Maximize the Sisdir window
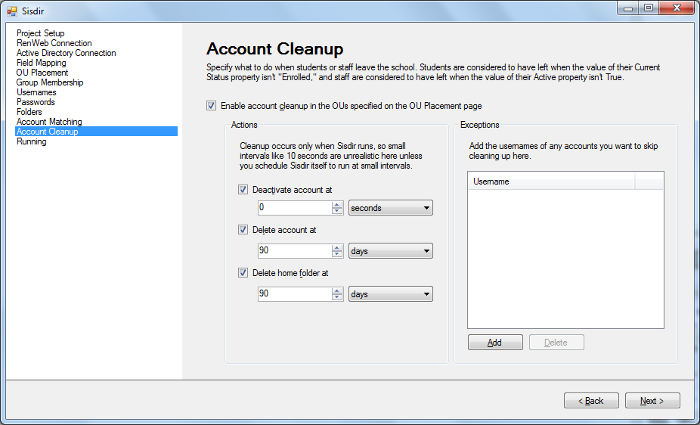This screenshot has height=425, width=700. (649, 8)
